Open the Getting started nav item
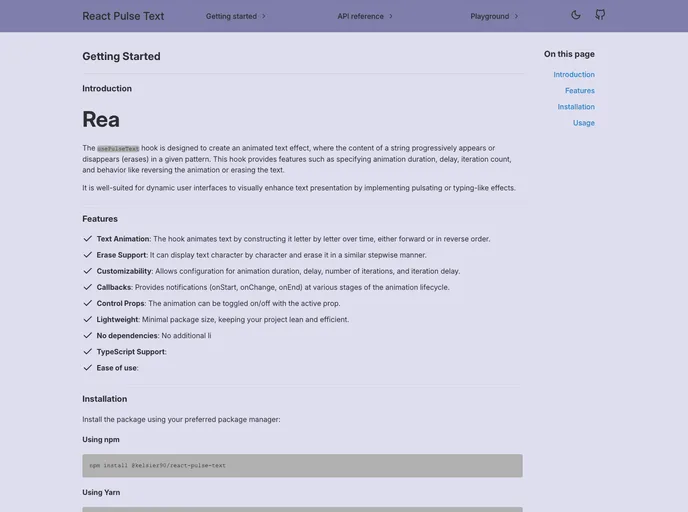This screenshot has height=512, width=688. coord(231,16)
